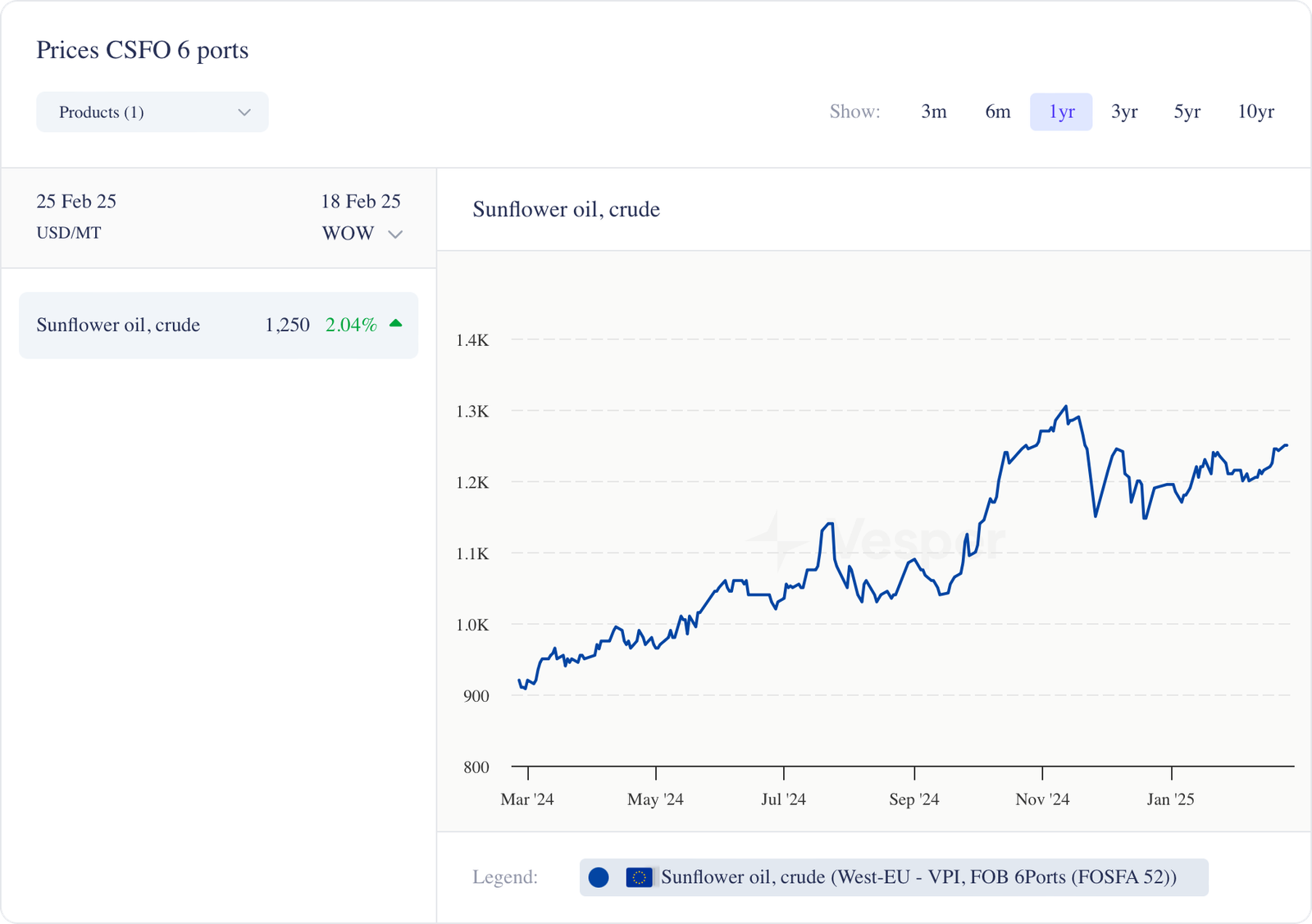Click the Products dropdown chevron arrow
Screen dimensions: 1312x924
244,112
